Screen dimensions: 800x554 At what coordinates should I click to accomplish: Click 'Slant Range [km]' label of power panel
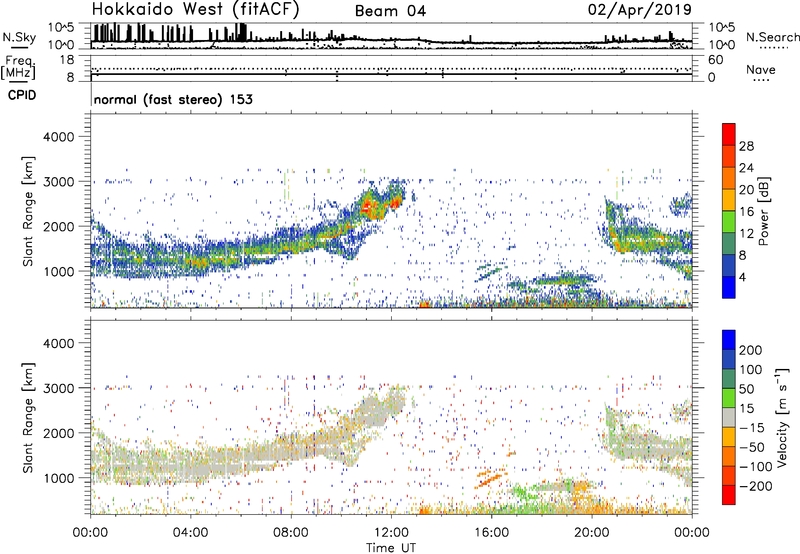pos(28,211)
